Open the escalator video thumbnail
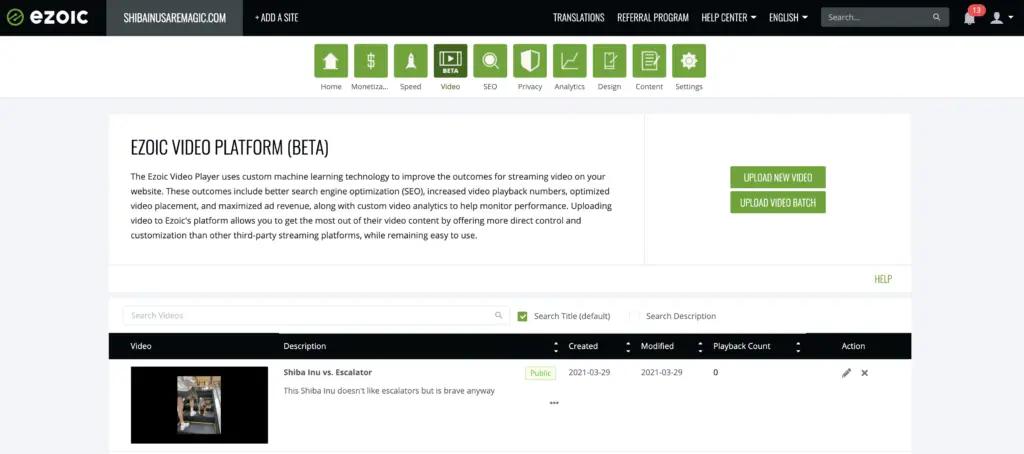Image resolution: width=1024 pixels, height=454 pixels. [x=199, y=405]
